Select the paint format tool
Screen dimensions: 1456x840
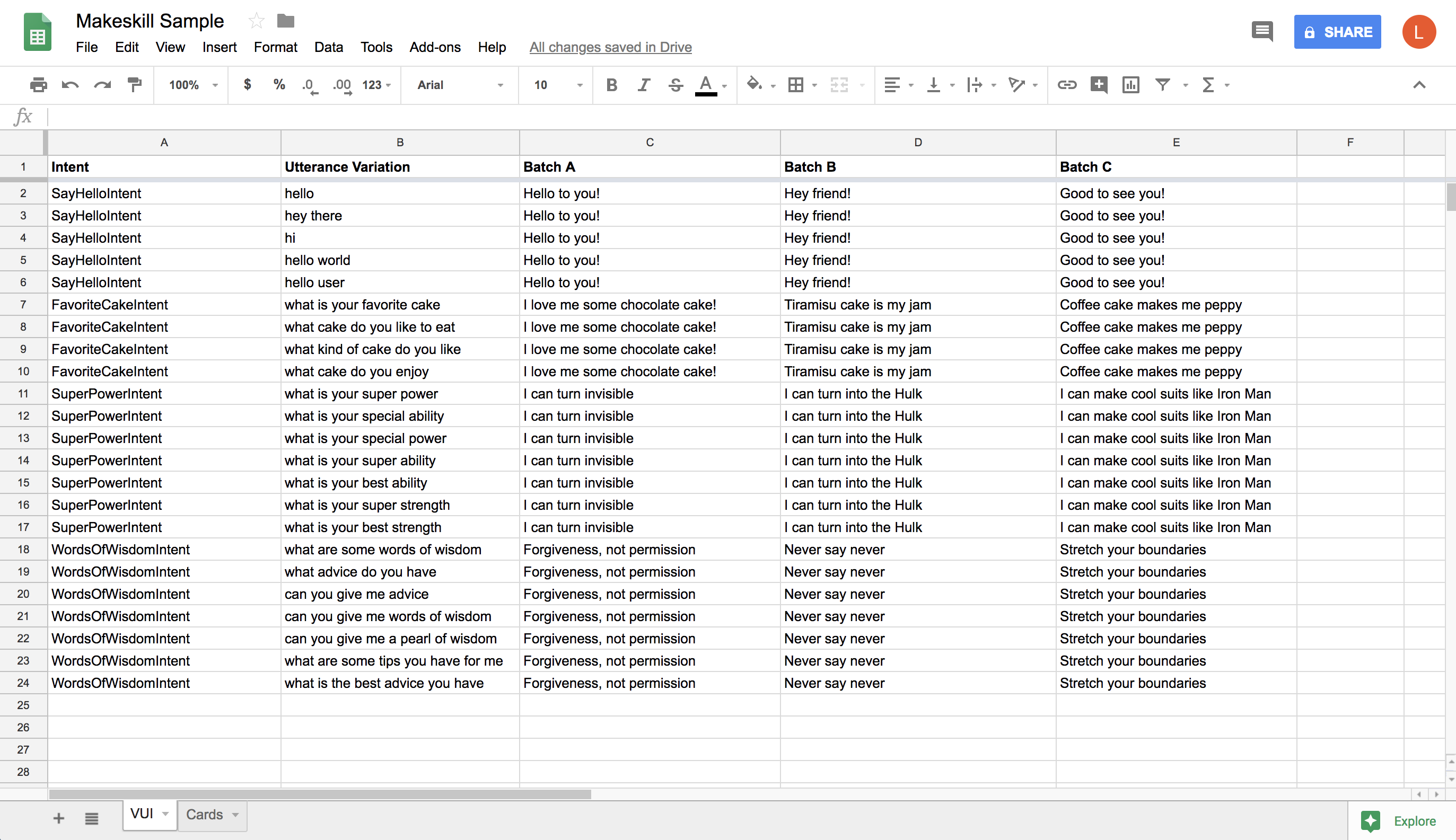click(135, 85)
